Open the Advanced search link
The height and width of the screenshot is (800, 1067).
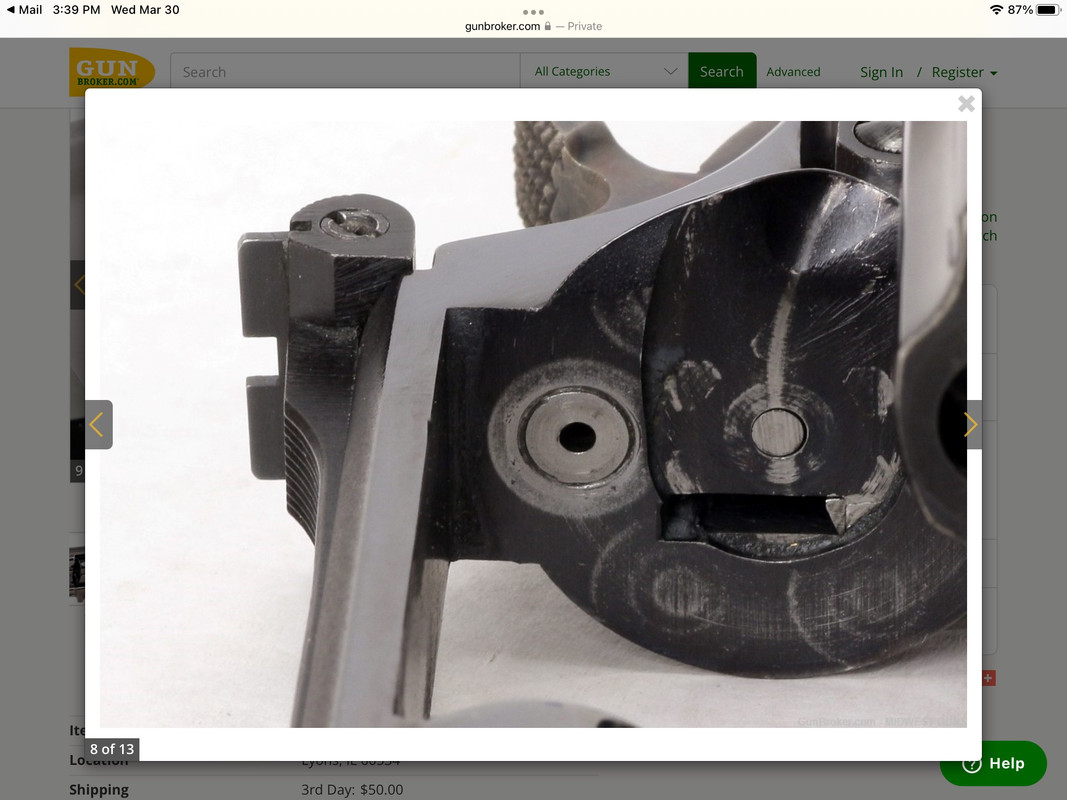tap(793, 71)
